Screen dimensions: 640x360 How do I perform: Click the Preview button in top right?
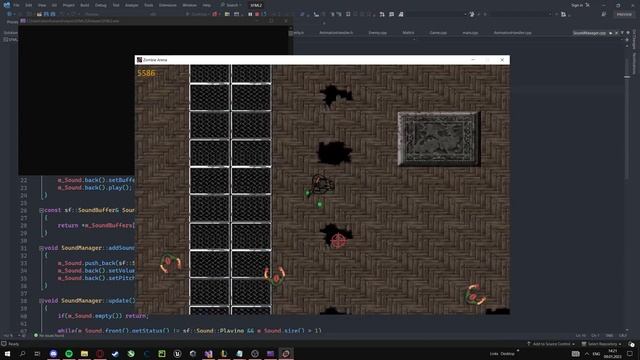coord(624,14)
